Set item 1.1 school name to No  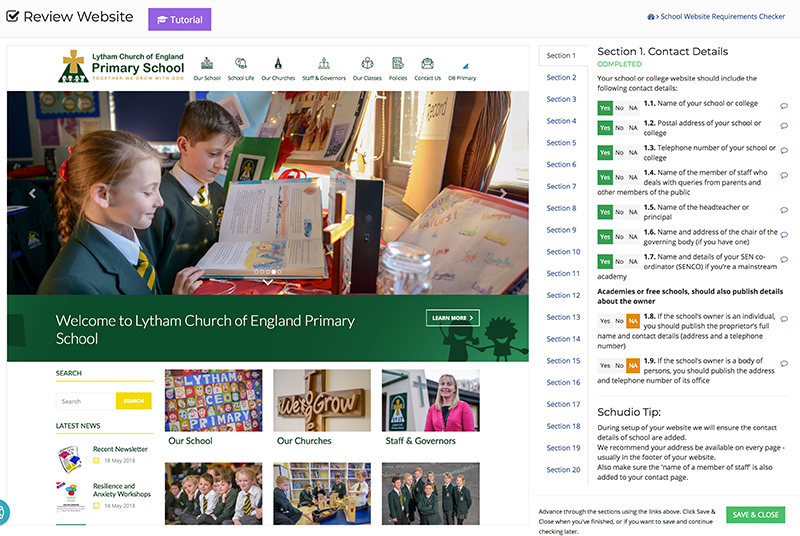click(619, 108)
